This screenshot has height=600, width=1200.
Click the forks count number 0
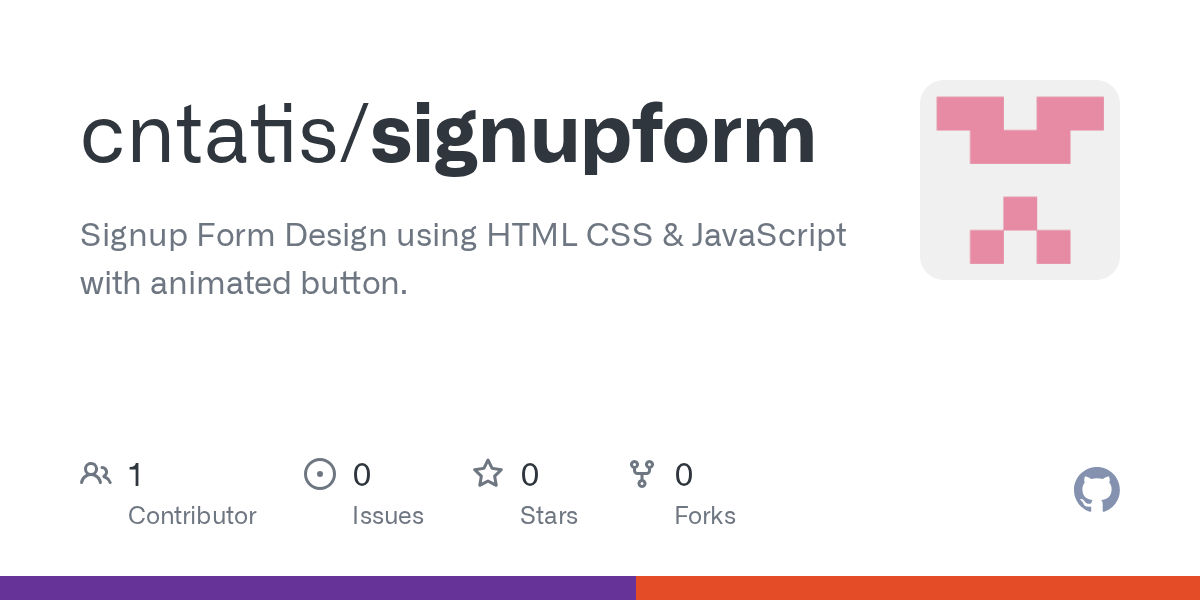(x=684, y=475)
